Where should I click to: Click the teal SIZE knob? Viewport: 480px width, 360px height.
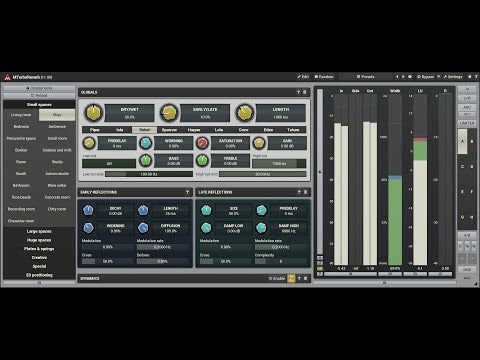point(206,210)
